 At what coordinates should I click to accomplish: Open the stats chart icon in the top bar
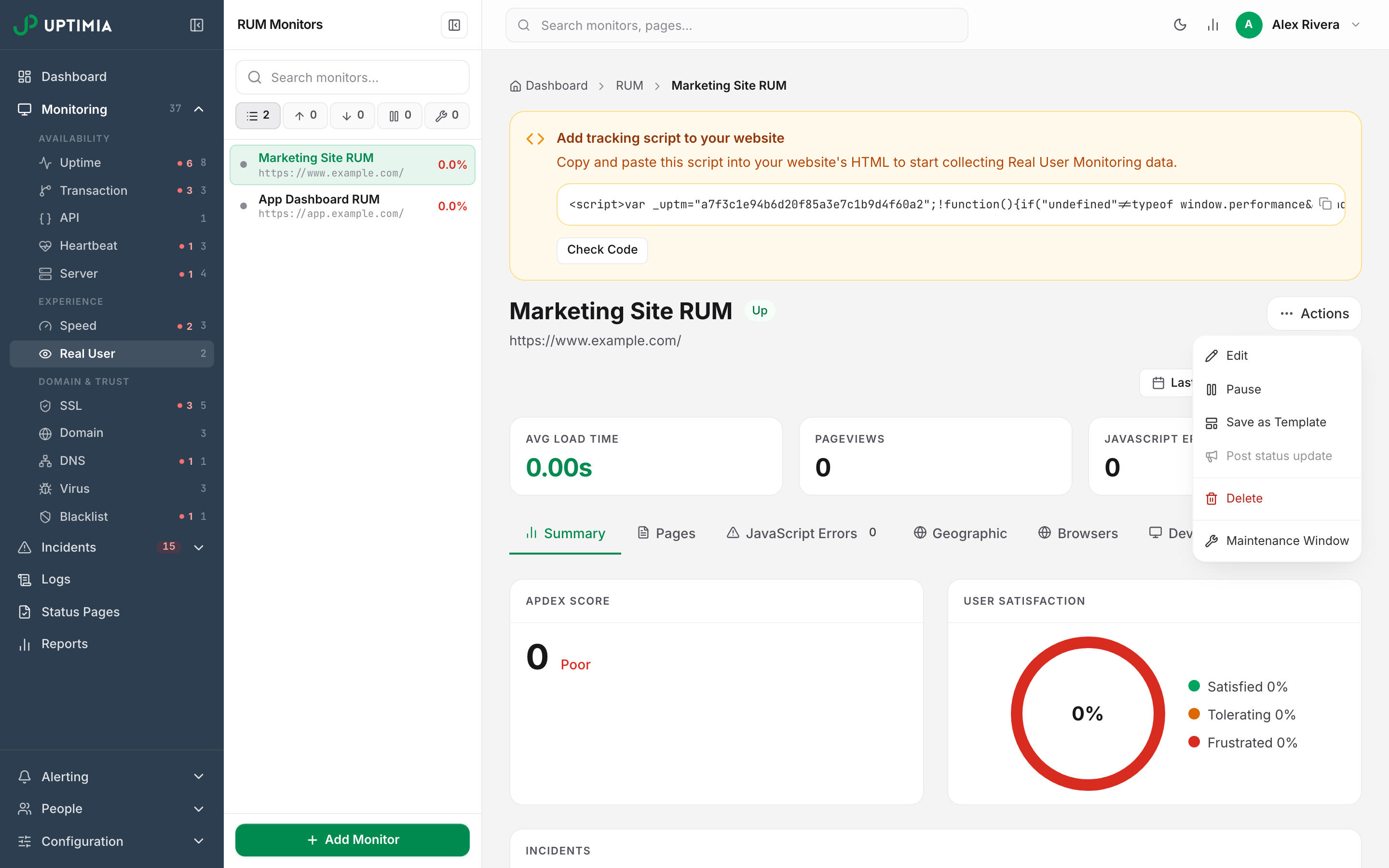tap(1213, 25)
